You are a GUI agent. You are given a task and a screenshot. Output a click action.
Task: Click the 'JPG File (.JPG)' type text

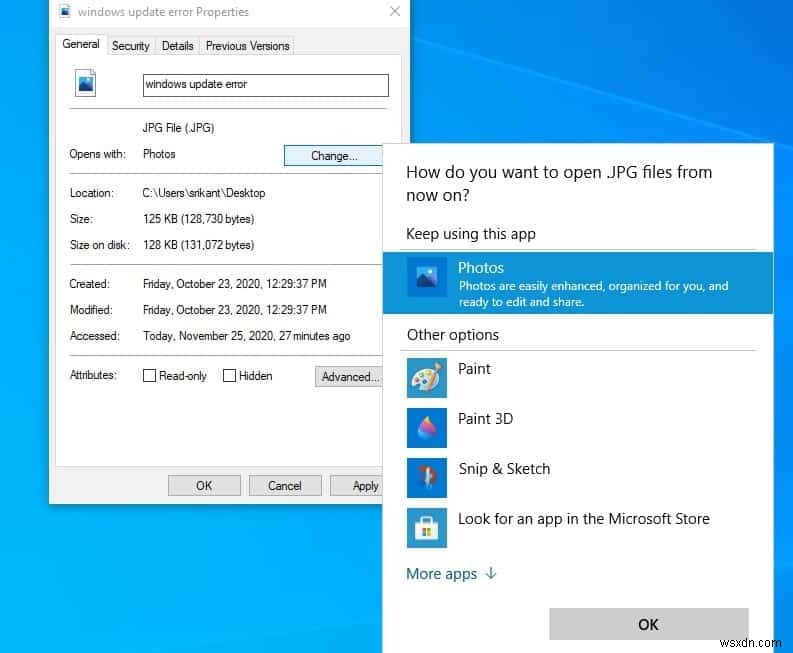(178, 128)
